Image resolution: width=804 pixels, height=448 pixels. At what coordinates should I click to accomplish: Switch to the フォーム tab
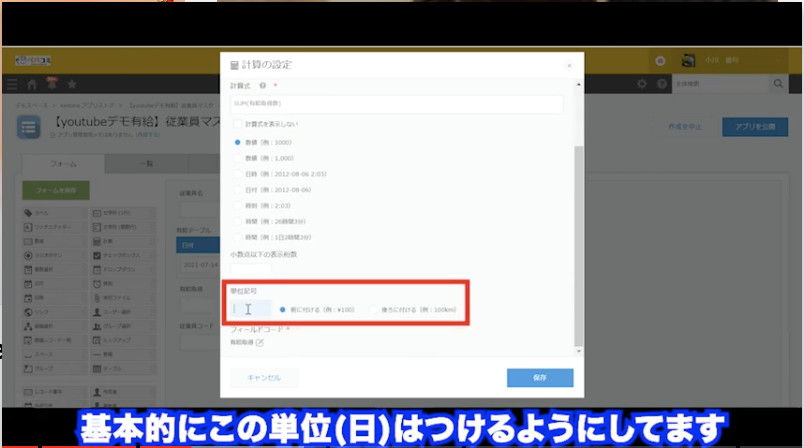[x=62, y=163]
